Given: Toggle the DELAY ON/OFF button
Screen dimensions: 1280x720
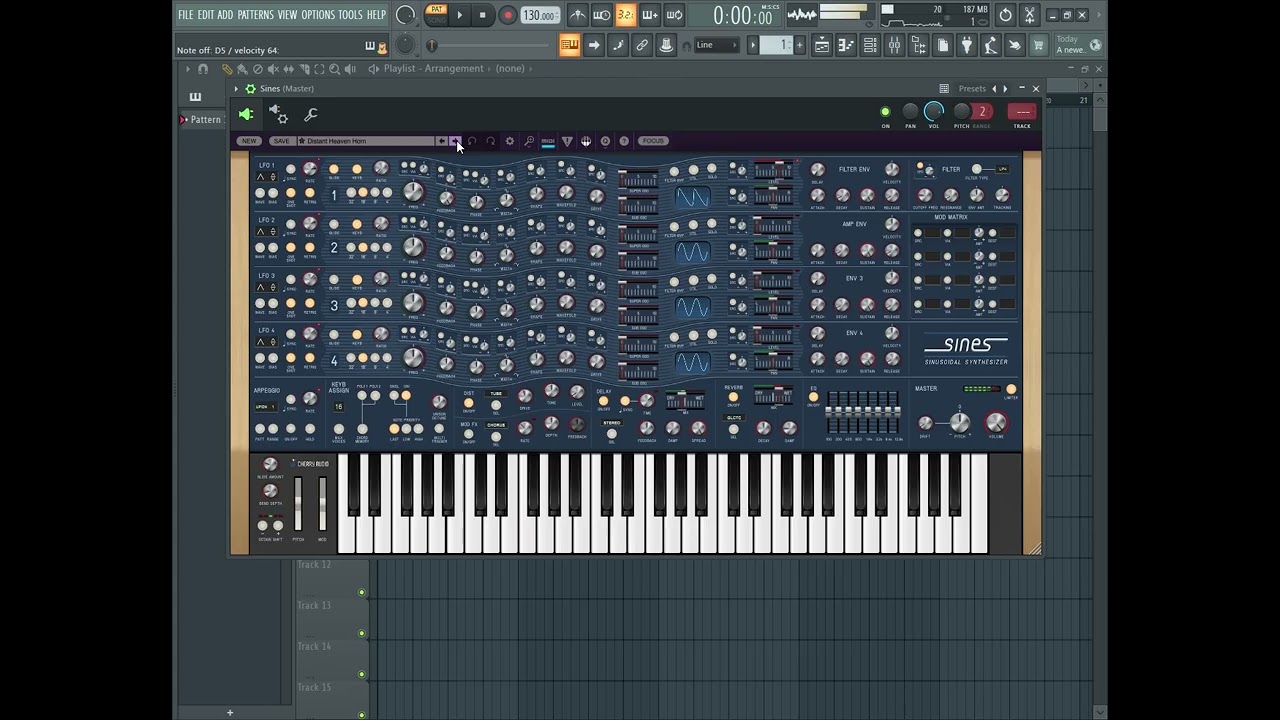Looking at the screenshot, I should tap(603, 402).
